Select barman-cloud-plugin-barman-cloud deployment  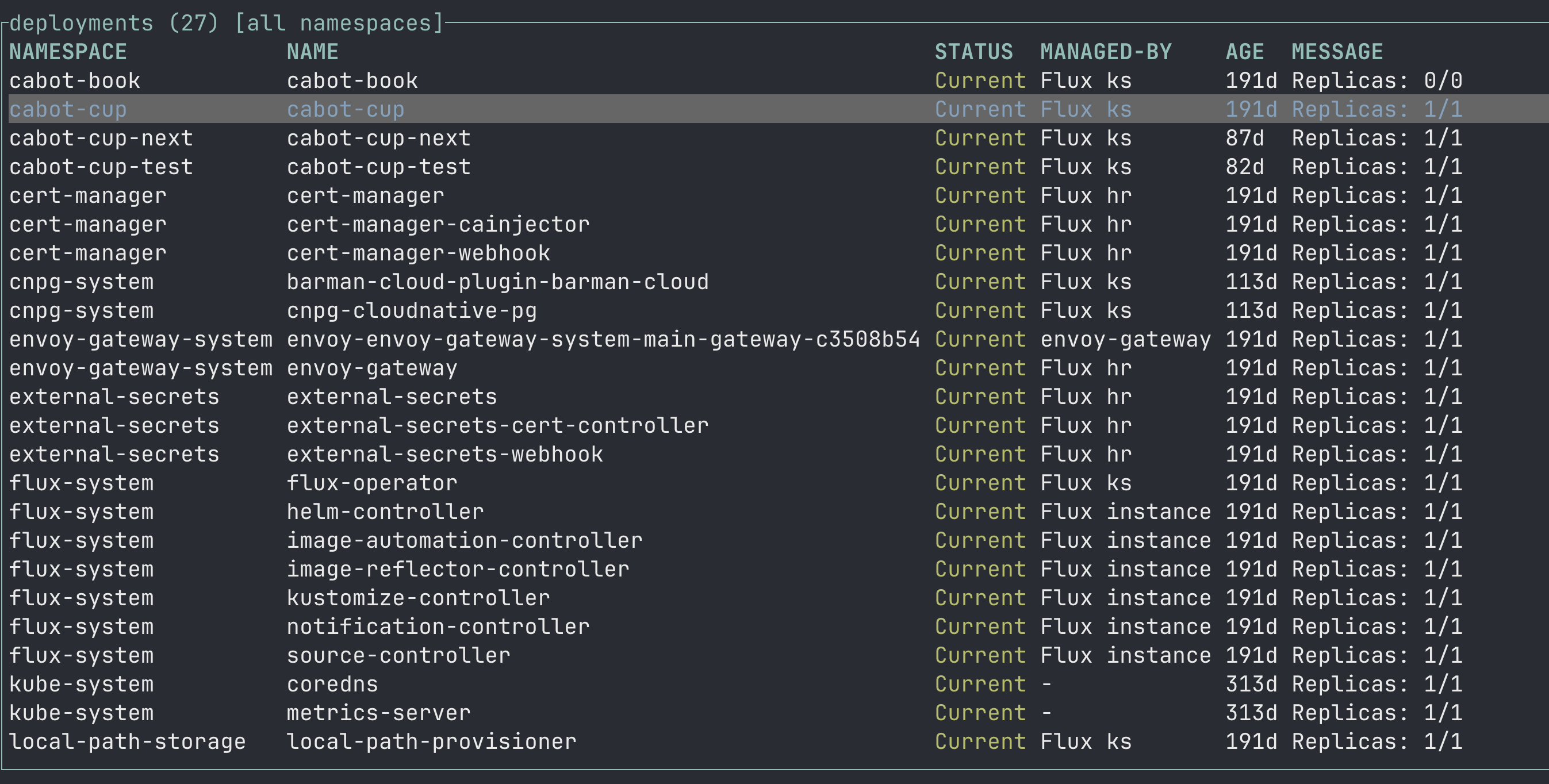click(x=498, y=282)
